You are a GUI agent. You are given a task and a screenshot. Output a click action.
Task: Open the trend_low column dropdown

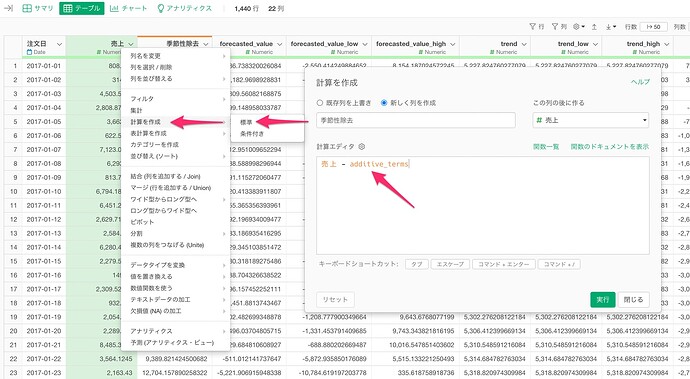[595, 44]
